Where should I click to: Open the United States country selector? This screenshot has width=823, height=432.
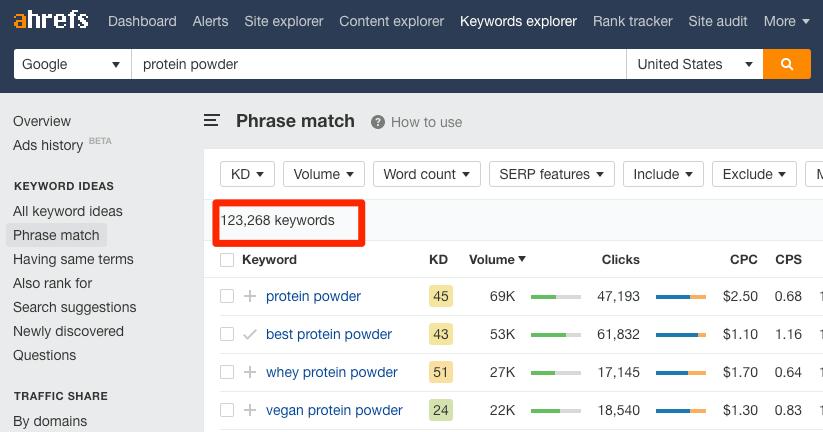coord(694,64)
